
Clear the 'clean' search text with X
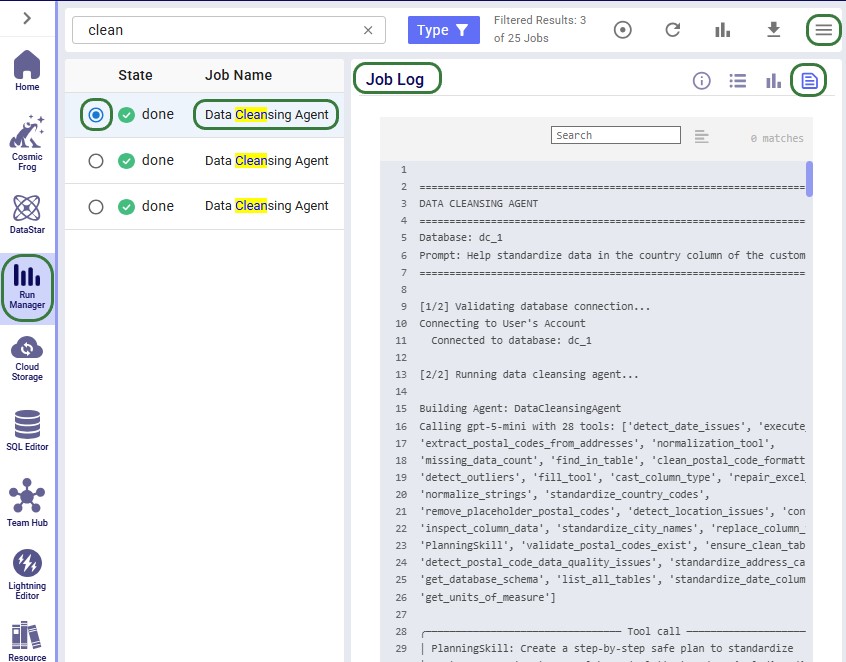click(x=368, y=30)
